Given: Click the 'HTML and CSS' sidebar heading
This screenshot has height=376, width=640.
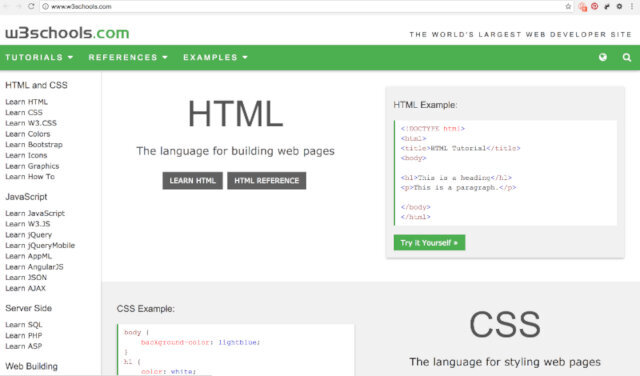Looking at the screenshot, I should [x=36, y=85].
